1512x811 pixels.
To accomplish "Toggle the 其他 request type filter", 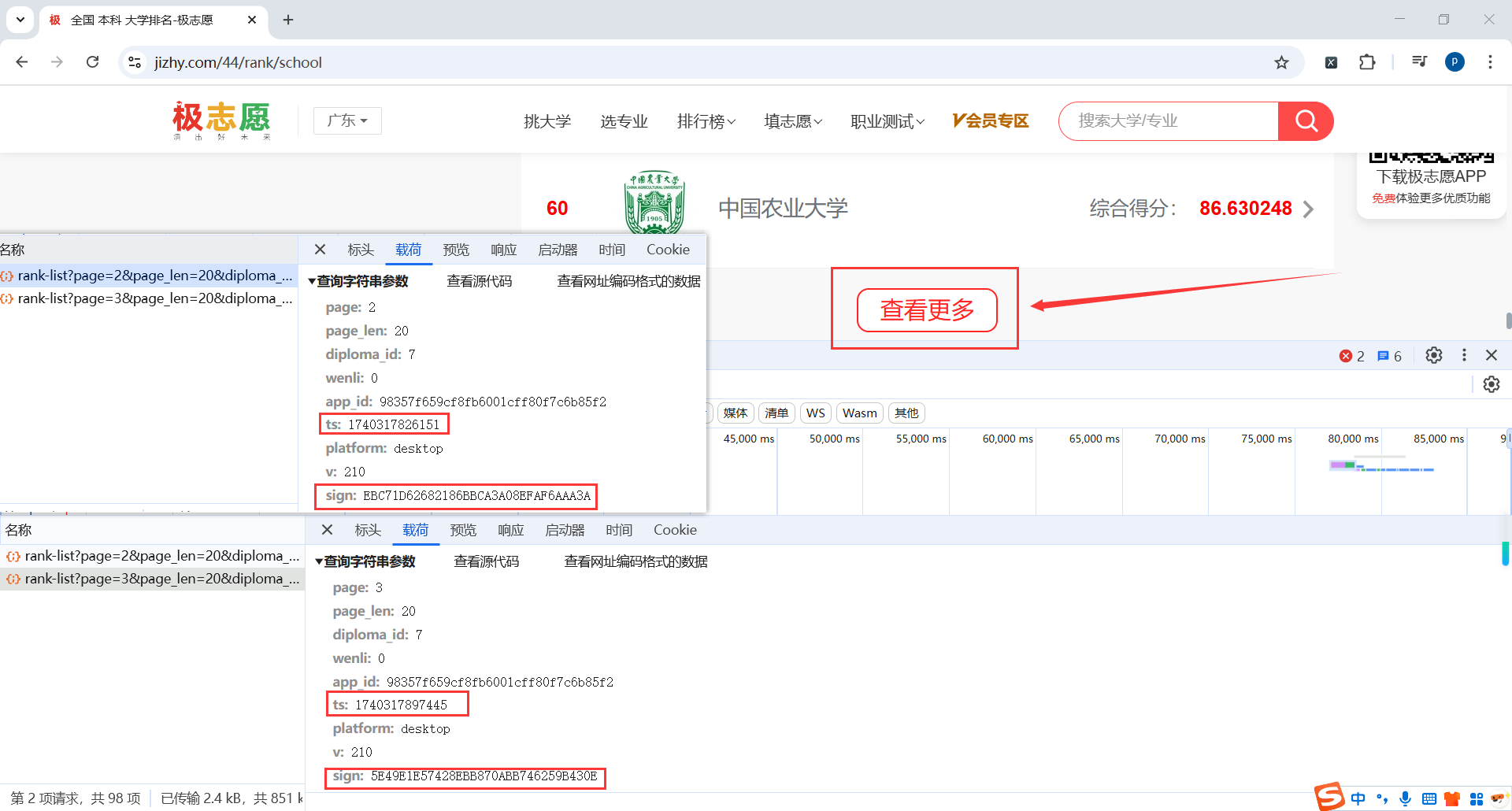I will pyautogui.click(x=906, y=413).
